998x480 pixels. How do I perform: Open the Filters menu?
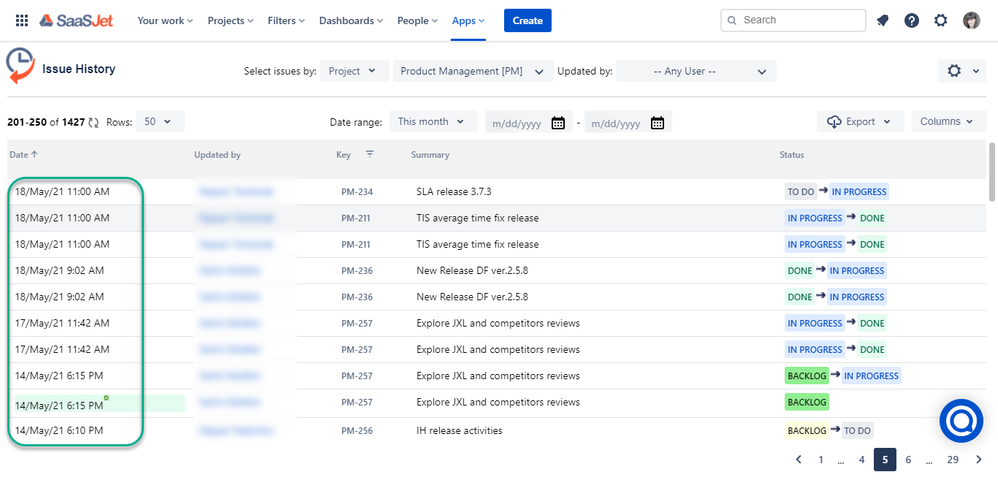[286, 20]
